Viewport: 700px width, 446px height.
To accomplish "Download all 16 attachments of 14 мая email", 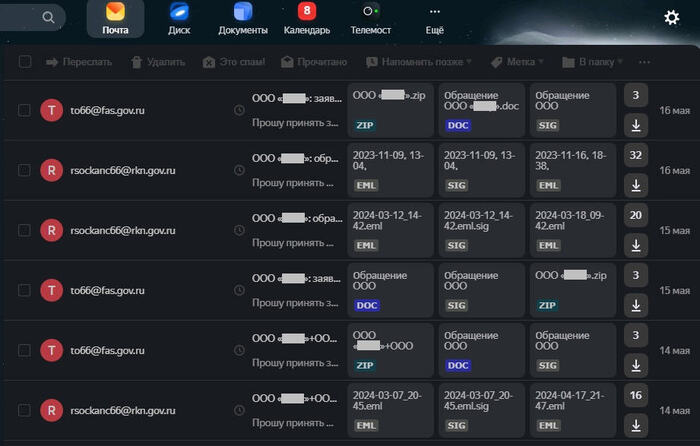I will coord(636,425).
